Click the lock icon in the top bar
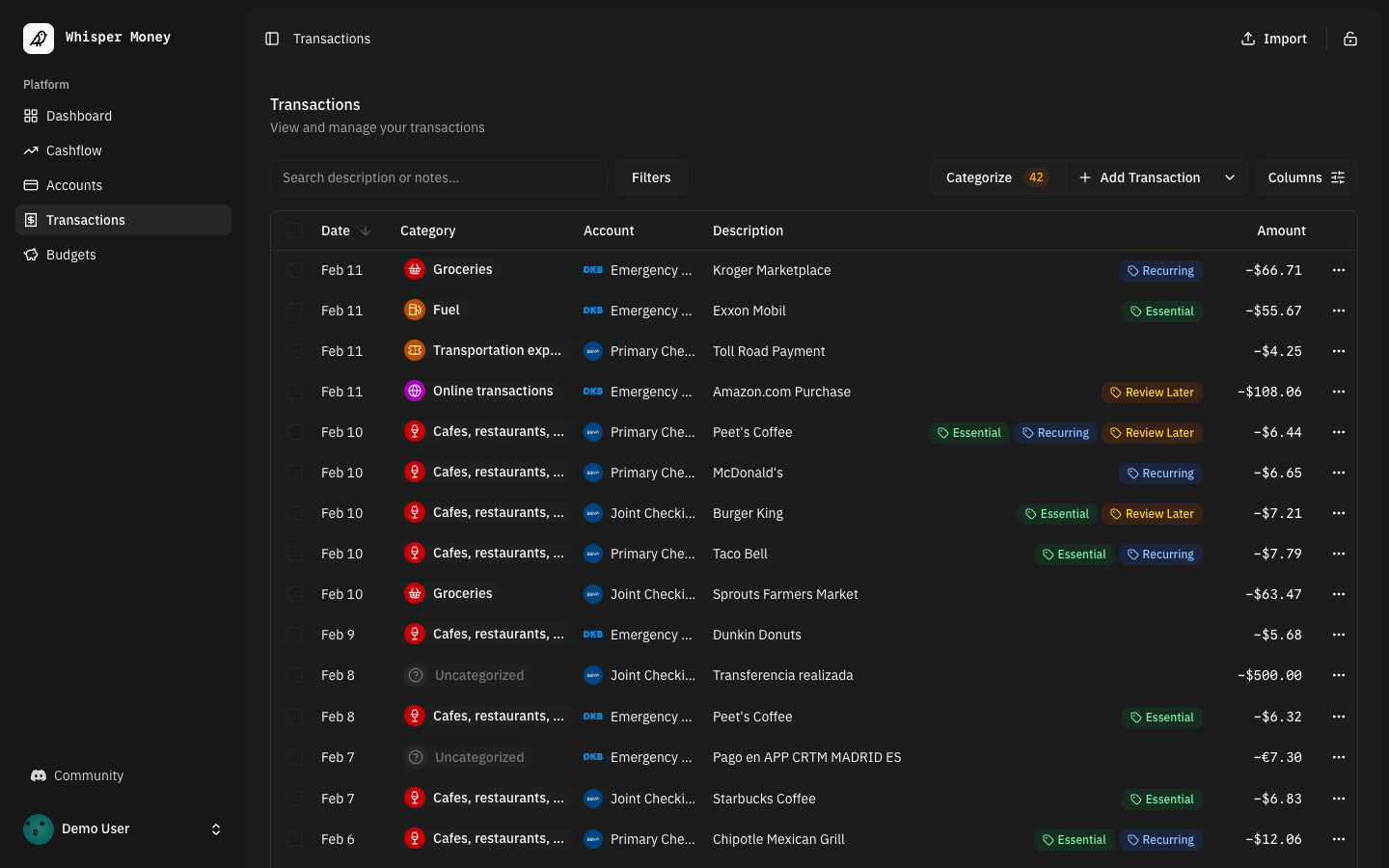Viewport: 1389px width, 868px height. (1349, 39)
